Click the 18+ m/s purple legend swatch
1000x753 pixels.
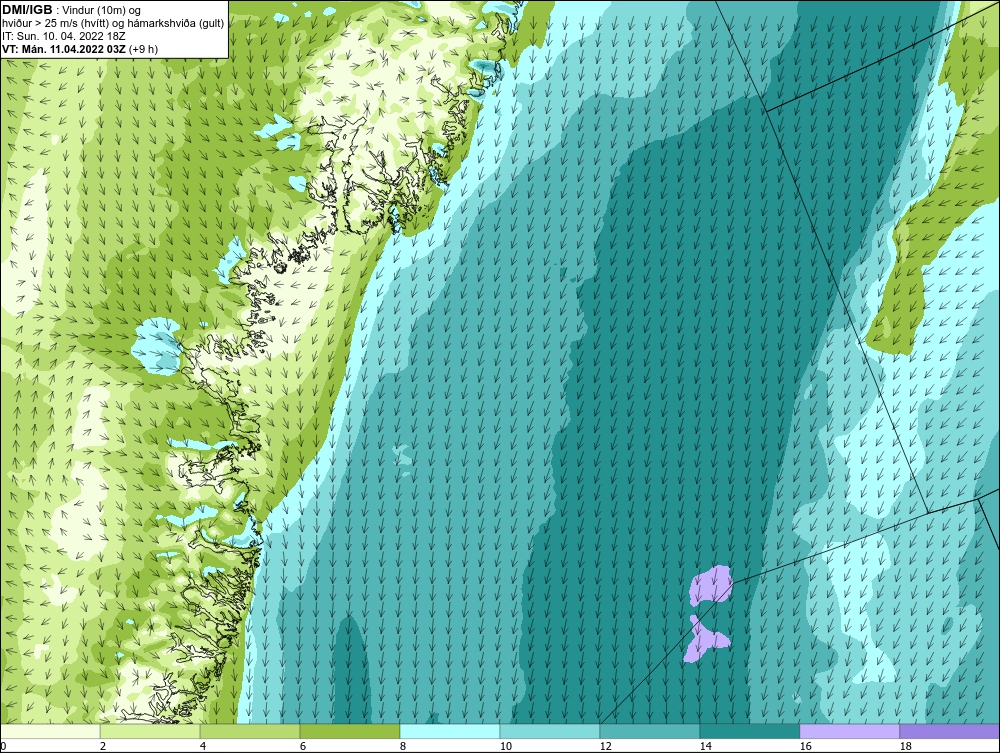coord(950,731)
